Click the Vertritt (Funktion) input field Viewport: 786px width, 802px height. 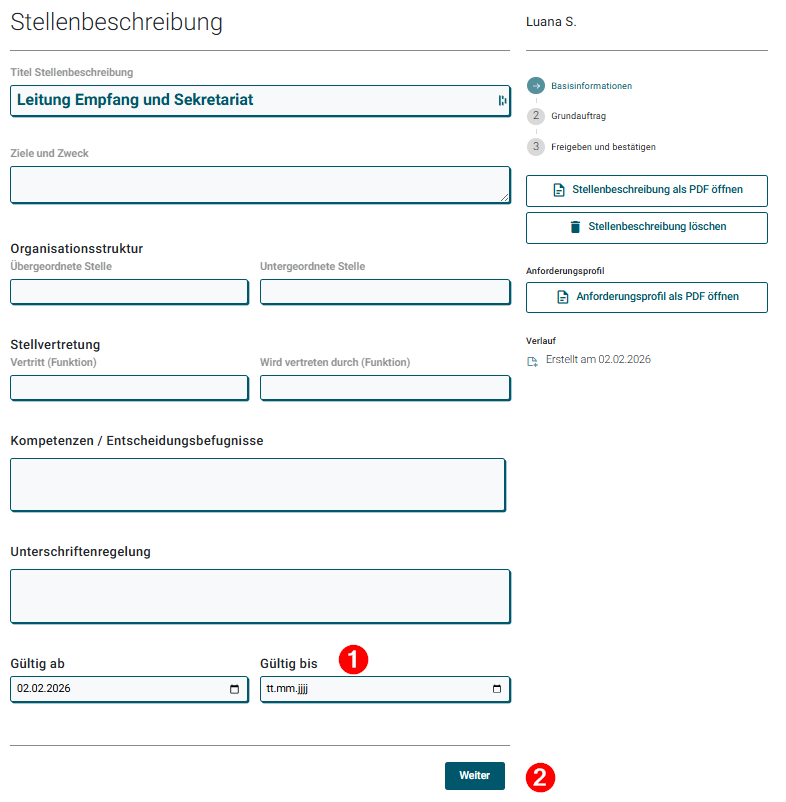128,387
